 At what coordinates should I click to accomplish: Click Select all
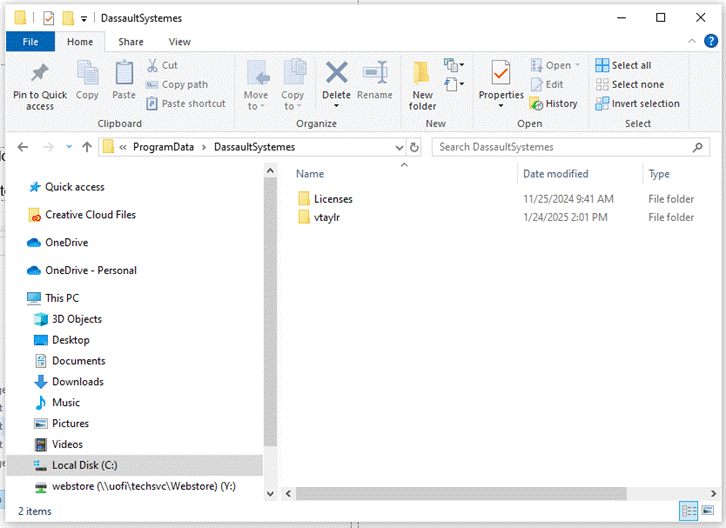click(623, 65)
